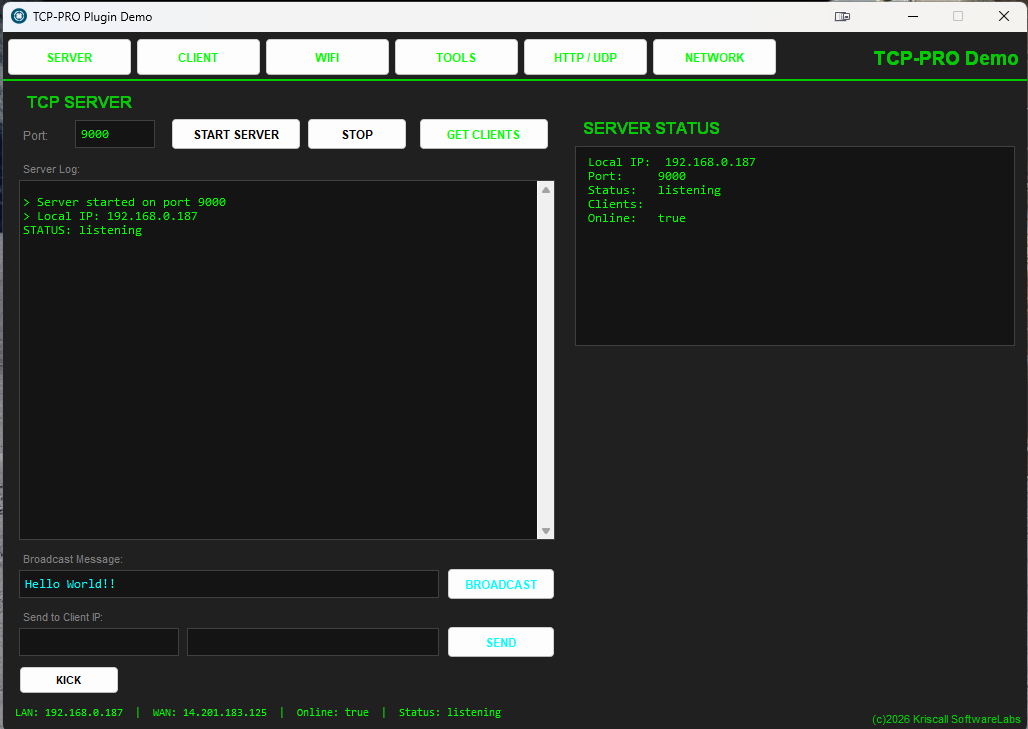Click the compact overlay icon in title bar
The height and width of the screenshot is (729, 1028).
point(843,16)
